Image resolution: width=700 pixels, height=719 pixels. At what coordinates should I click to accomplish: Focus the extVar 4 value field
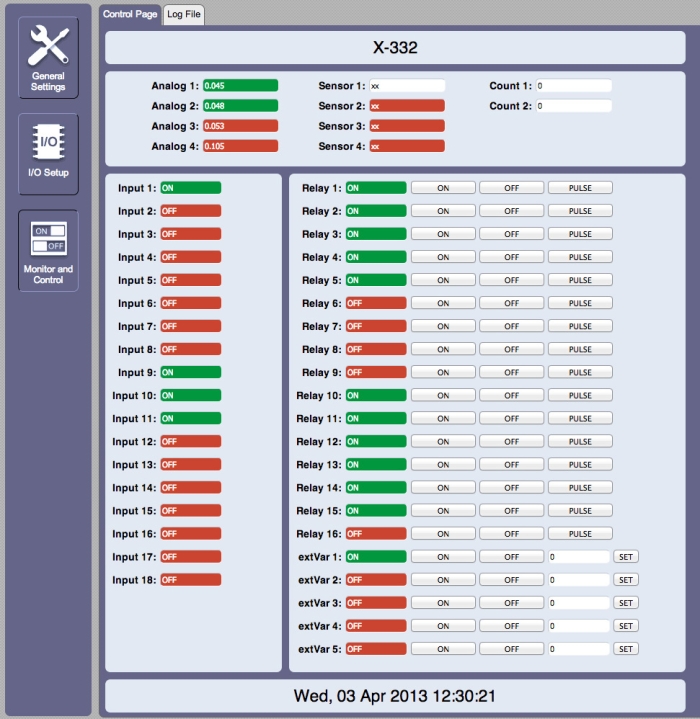pyautogui.click(x=579, y=626)
